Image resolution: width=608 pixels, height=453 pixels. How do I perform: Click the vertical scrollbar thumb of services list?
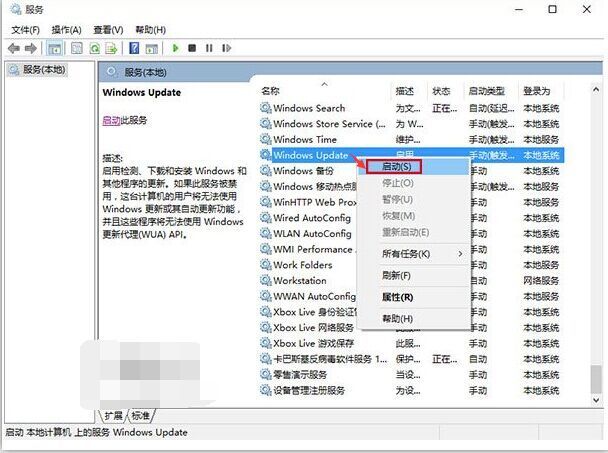tap(596, 379)
